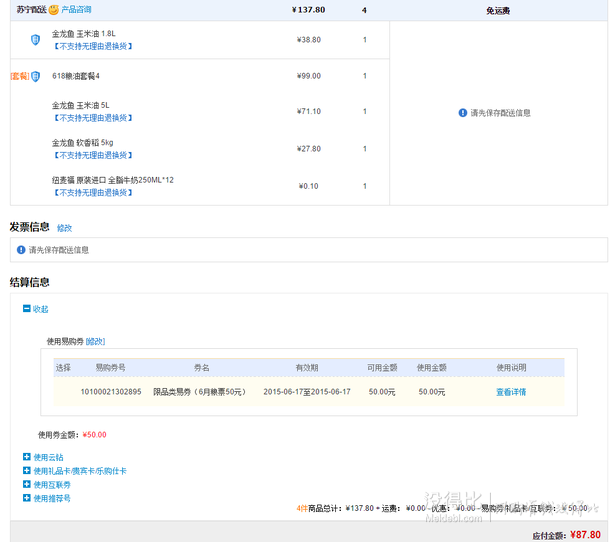Expand 使用礼品卡/贵宾卡/乐购仕卡 option

(75, 471)
